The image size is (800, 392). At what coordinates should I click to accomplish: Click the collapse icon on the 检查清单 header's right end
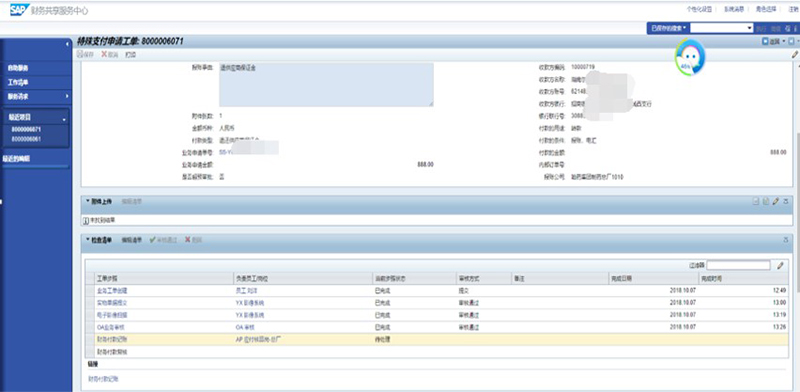coord(786,239)
